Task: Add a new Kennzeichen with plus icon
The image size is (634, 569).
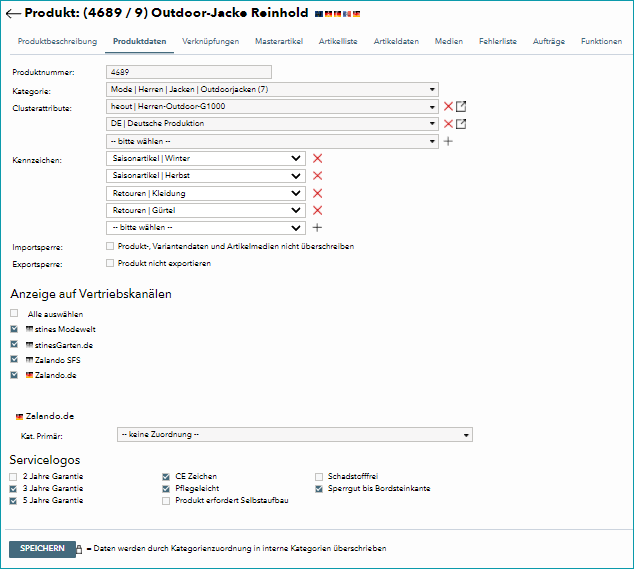Action: tap(317, 228)
